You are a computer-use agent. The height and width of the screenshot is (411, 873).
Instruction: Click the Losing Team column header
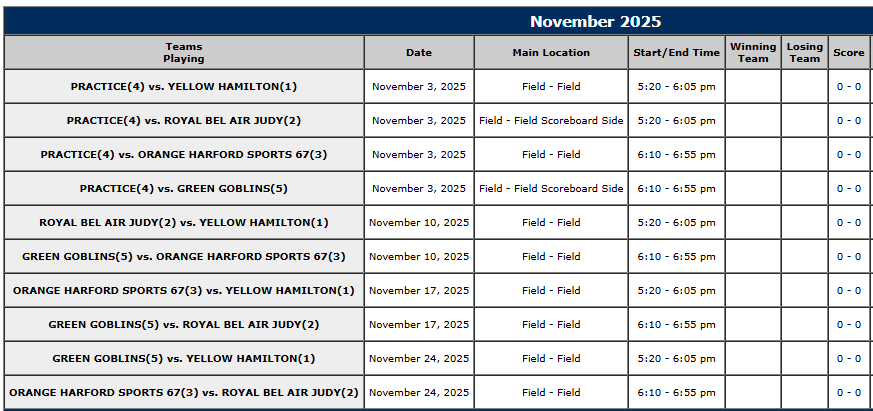(805, 52)
